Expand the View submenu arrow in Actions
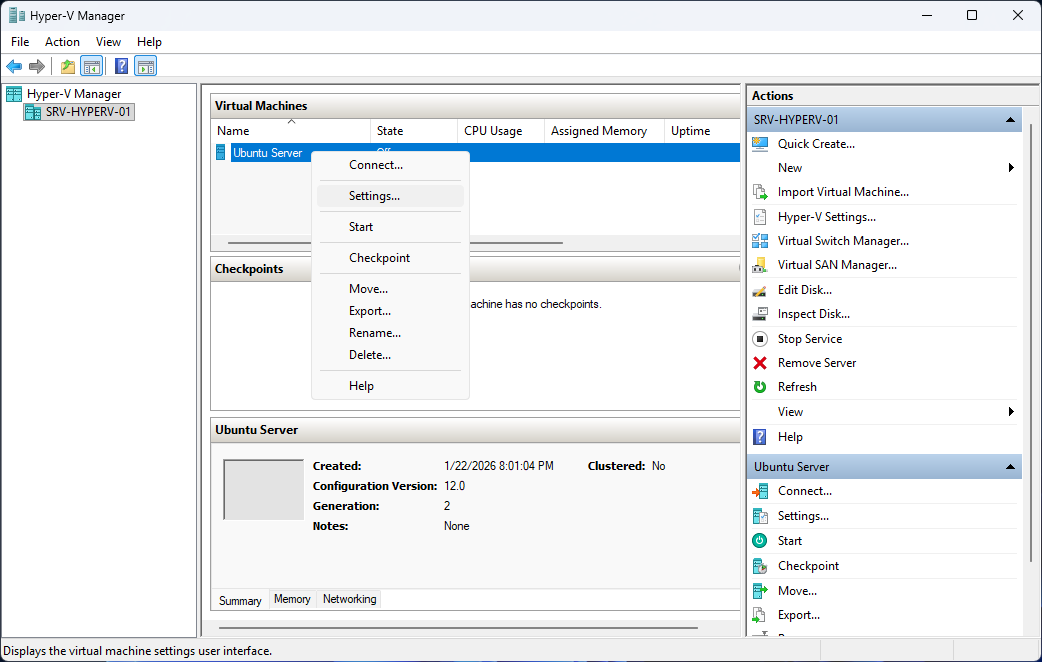This screenshot has width=1042, height=662. coord(1011,412)
